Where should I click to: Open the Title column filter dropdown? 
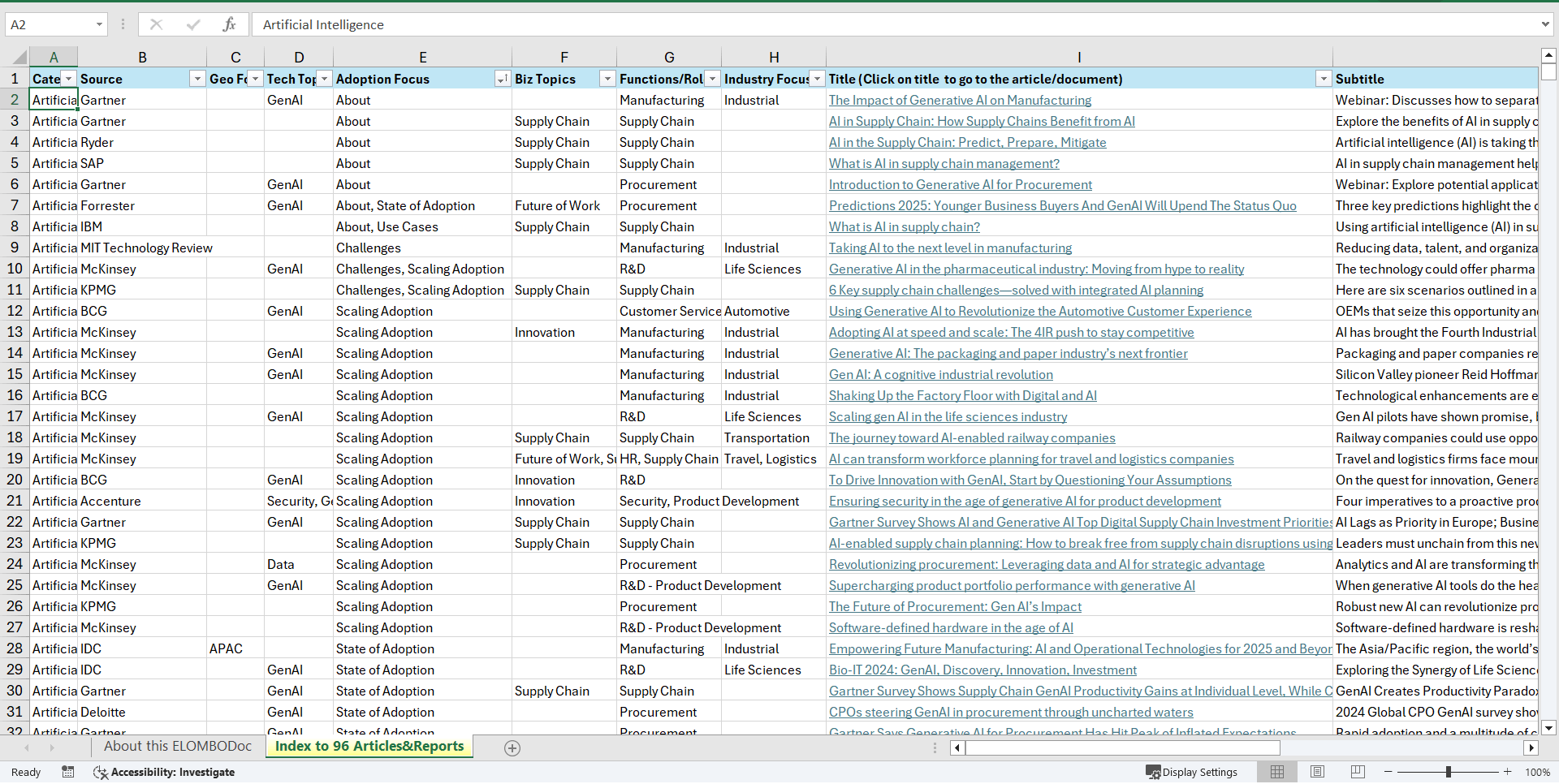coord(1324,79)
